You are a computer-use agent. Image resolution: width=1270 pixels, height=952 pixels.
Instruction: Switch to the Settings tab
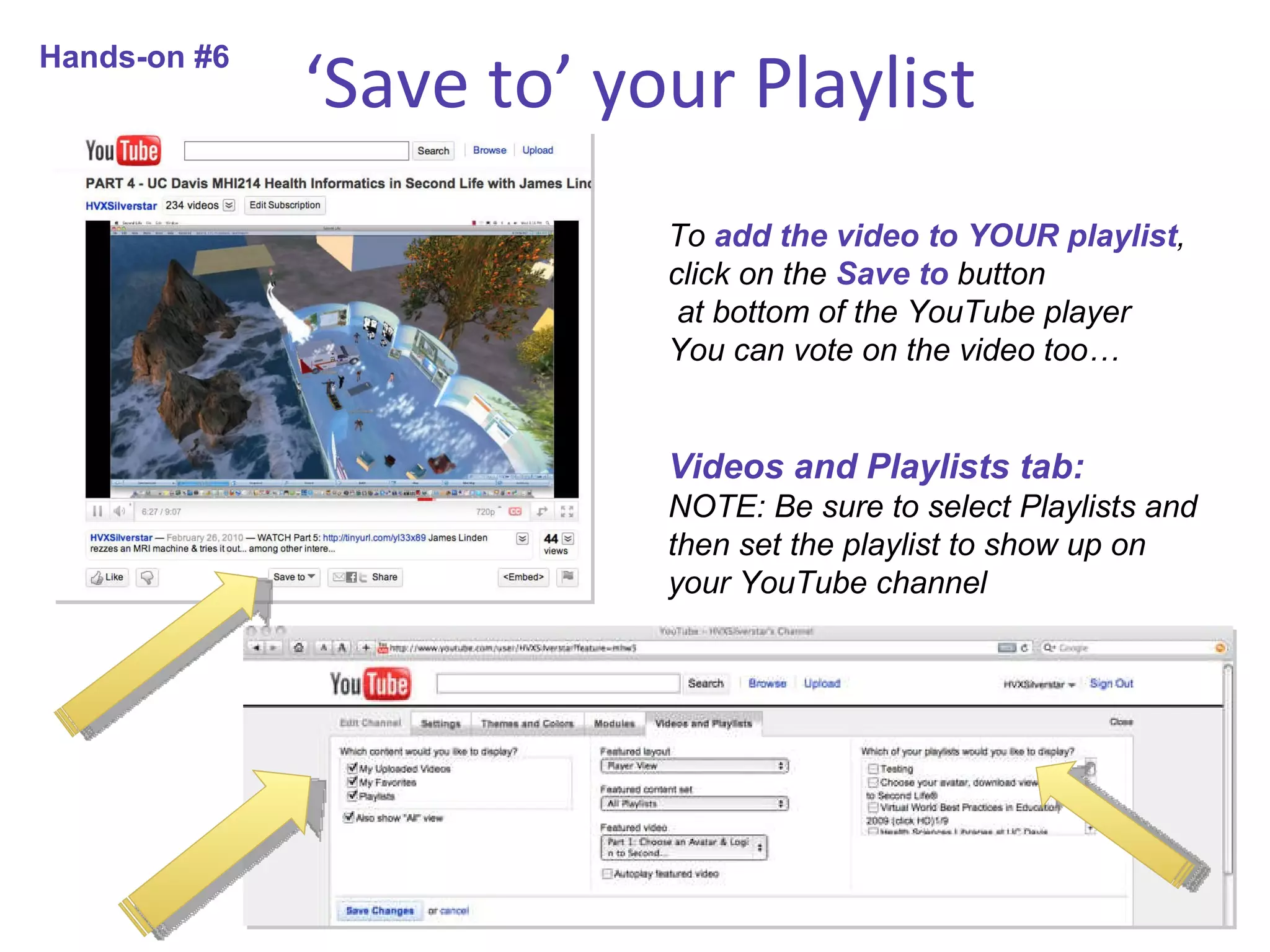pos(441,723)
